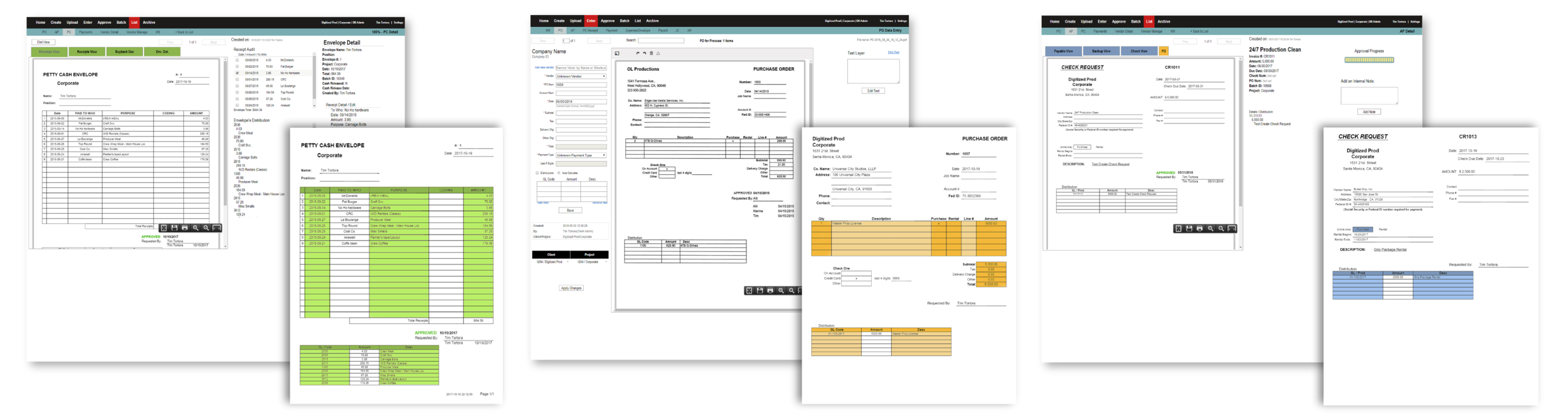The width and height of the screenshot is (1568, 418).
Task: Click the panel toggle icon above purchase order
Action: [x=617, y=53]
